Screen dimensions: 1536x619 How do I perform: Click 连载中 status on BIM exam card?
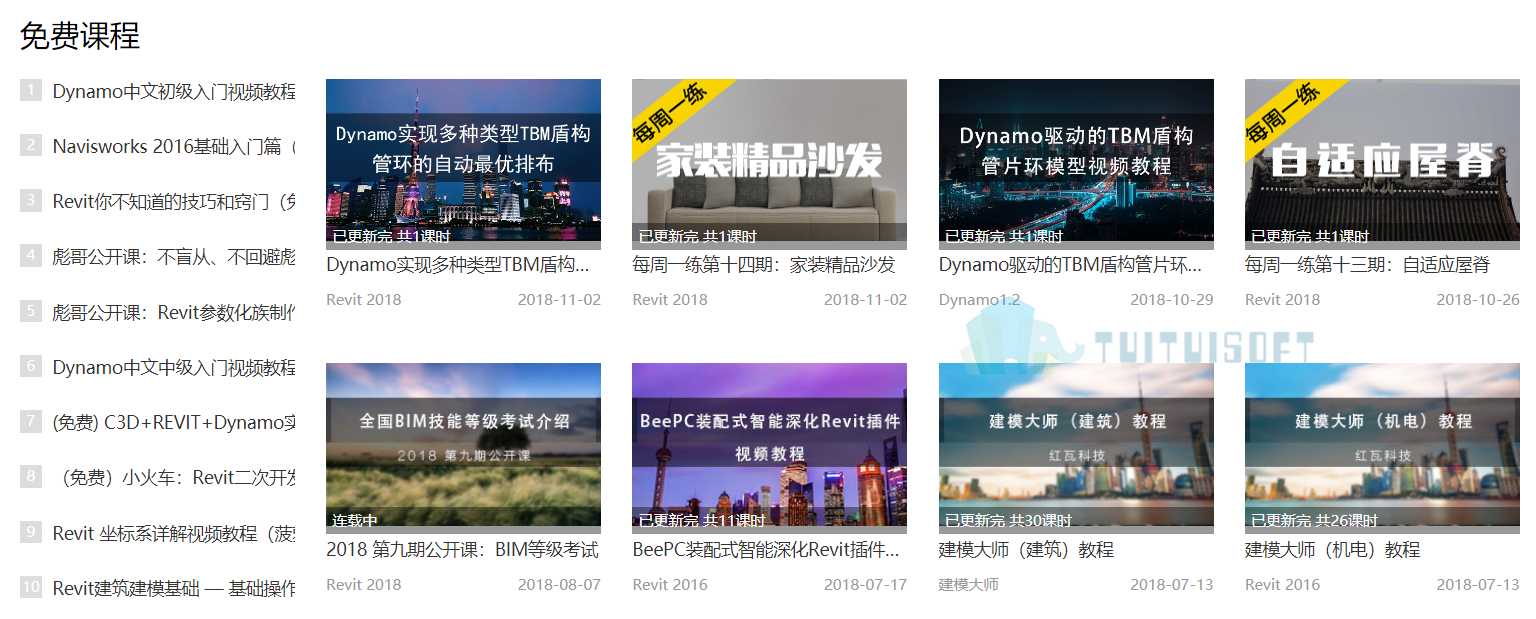point(354,521)
